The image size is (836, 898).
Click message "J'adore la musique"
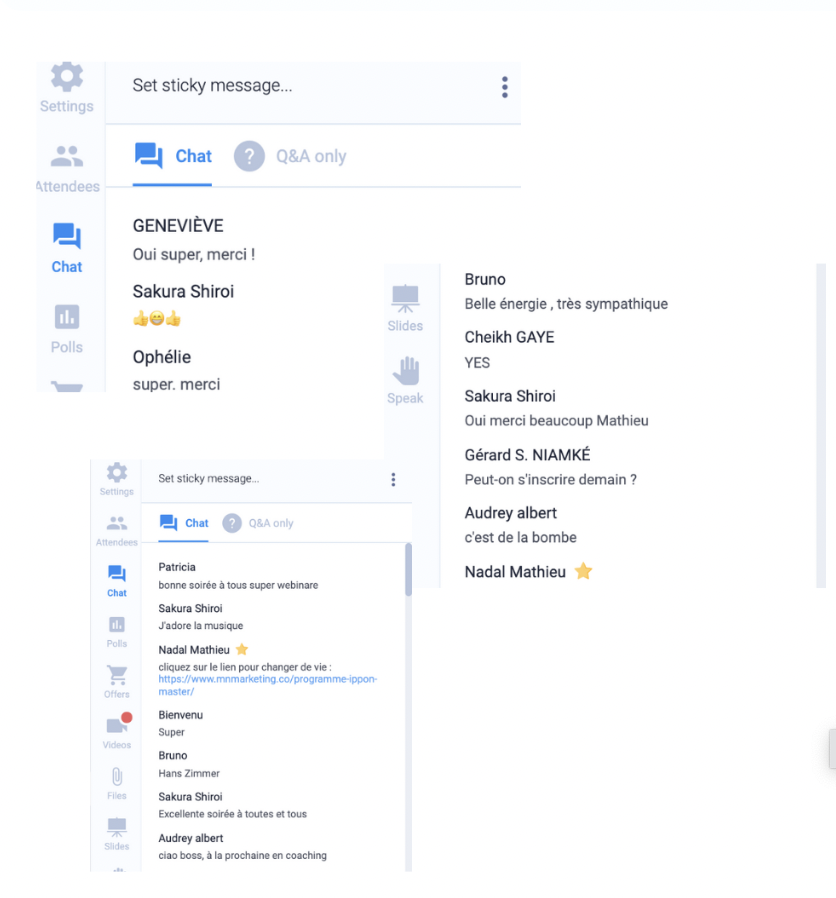201,626
